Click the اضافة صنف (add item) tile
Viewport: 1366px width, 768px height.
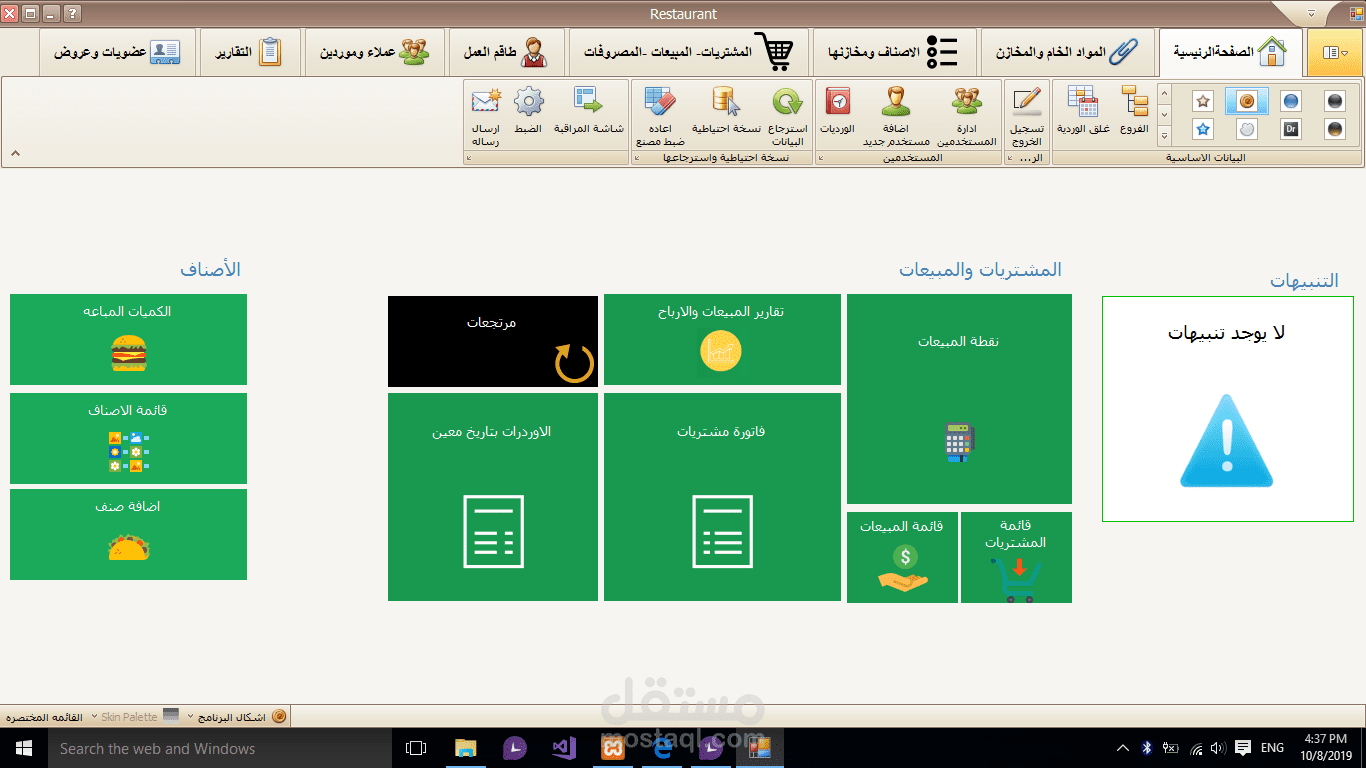pyautogui.click(x=127, y=534)
